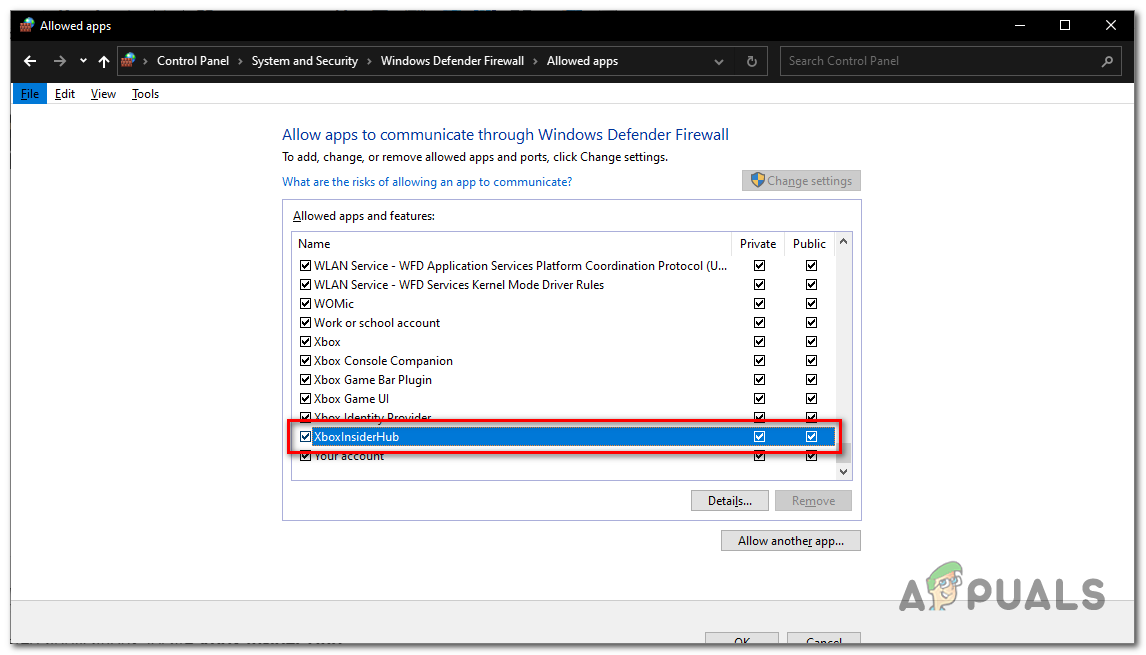Toggle Private checkbox for WOMic
1146x655 pixels.
coord(759,303)
